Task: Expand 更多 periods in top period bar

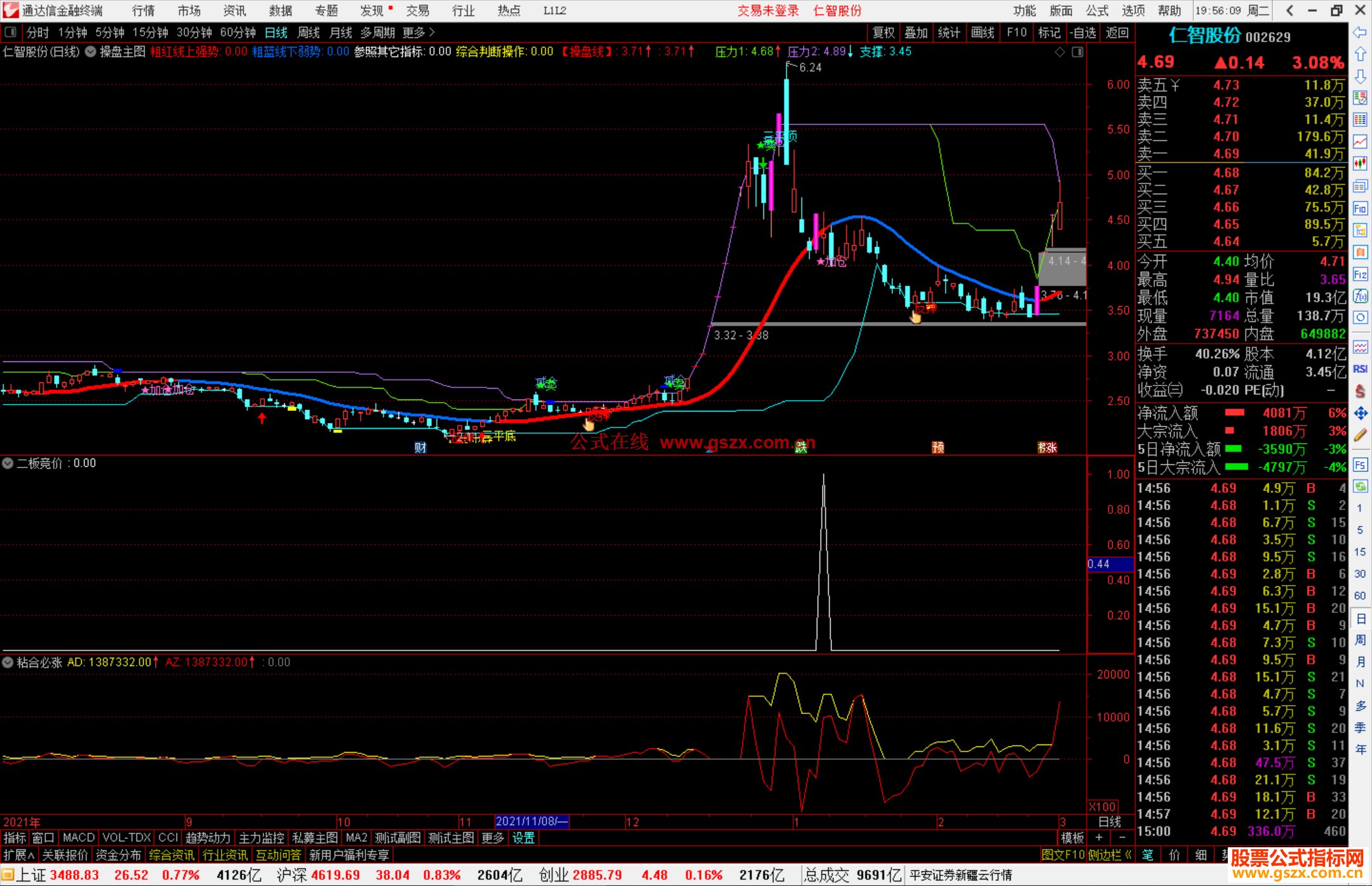Action: 419,32
